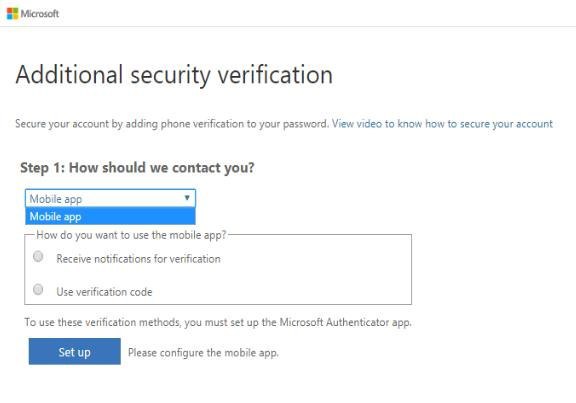
Task: Click the Secure your account description text
Action: 172,124
